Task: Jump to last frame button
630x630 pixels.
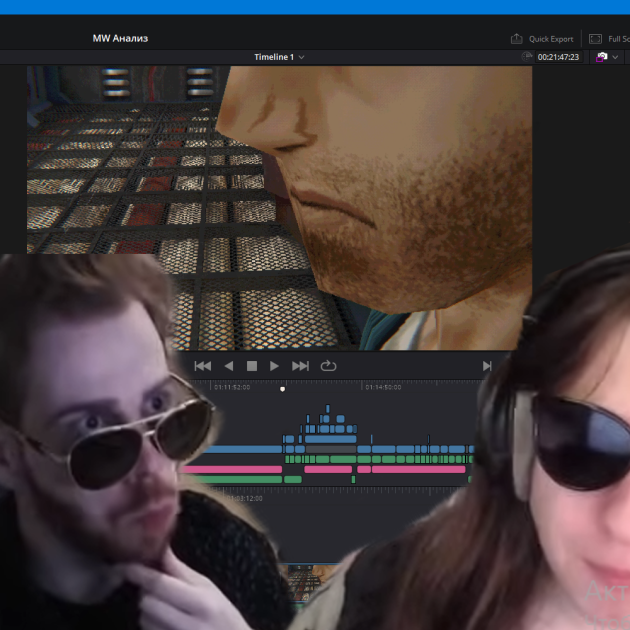Action: click(x=300, y=366)
